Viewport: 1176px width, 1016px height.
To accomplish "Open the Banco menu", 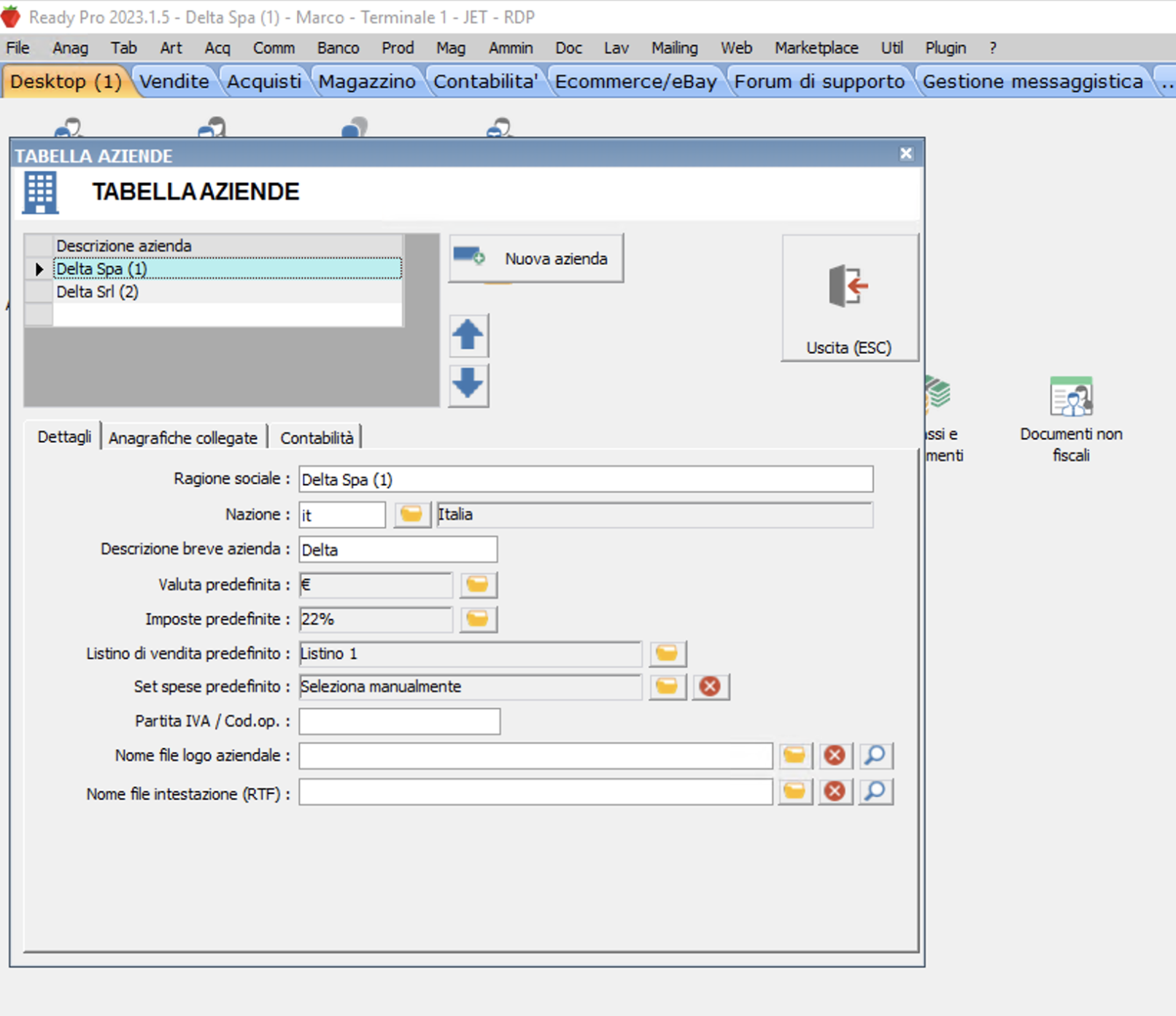I will coord(338,47).
